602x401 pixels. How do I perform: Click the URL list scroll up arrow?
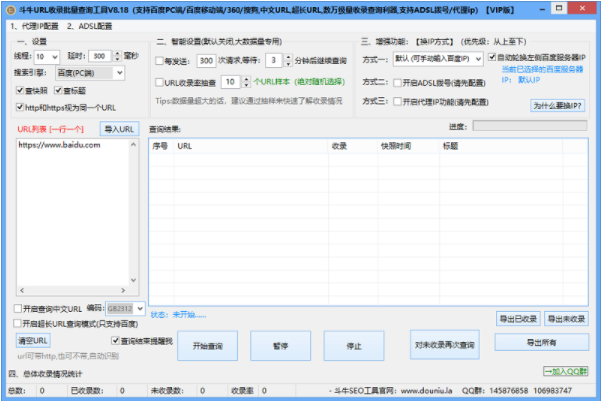point(134,145)
